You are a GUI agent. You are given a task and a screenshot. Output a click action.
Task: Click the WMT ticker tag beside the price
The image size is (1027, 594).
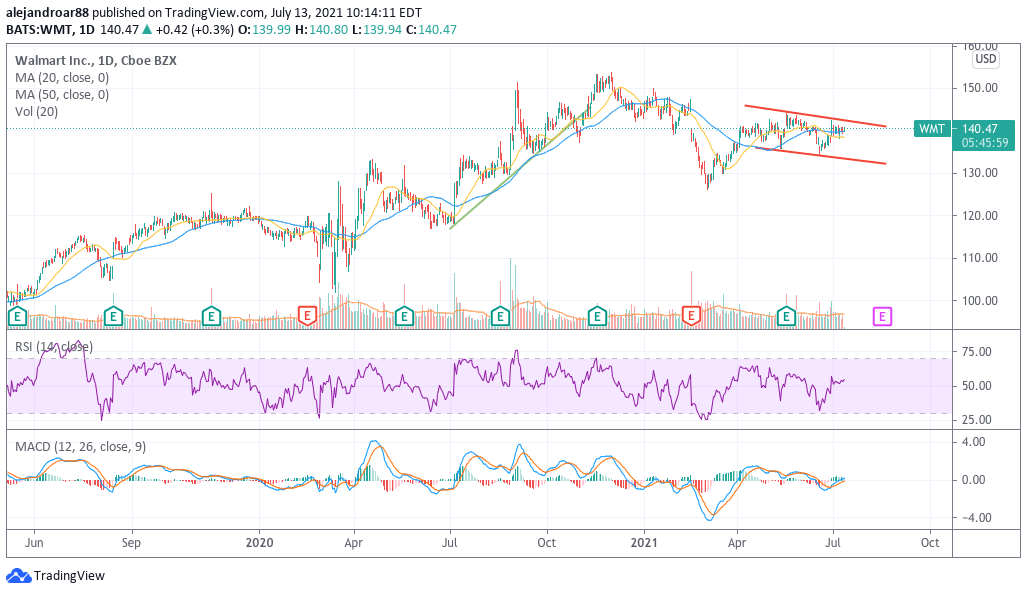pos(932,129)
